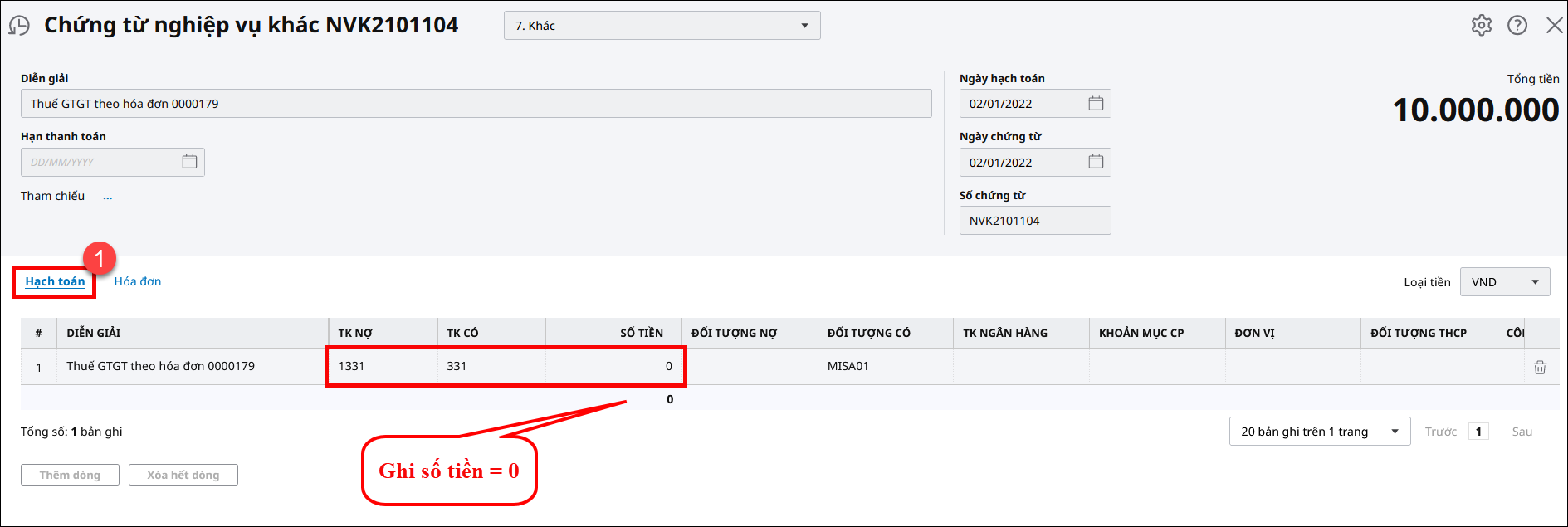
Task: Open calendar for Hạn thanh toán
Action: click(189, 162)
